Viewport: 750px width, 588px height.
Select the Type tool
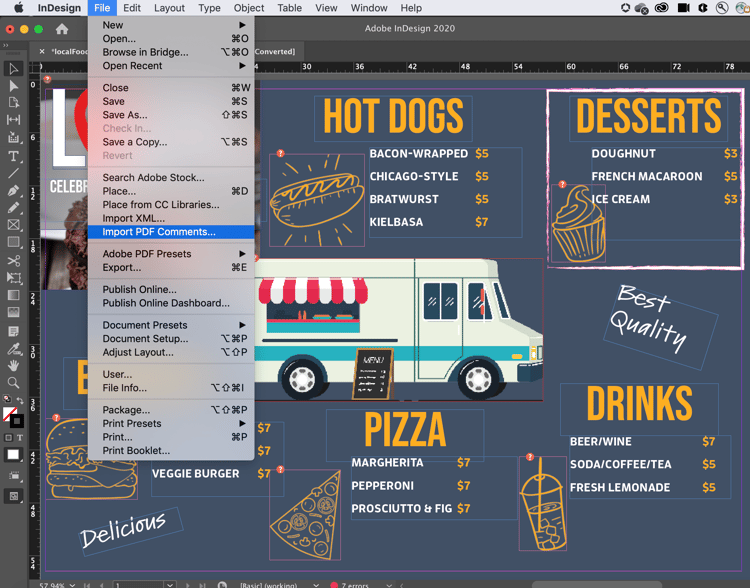[13, 156]
